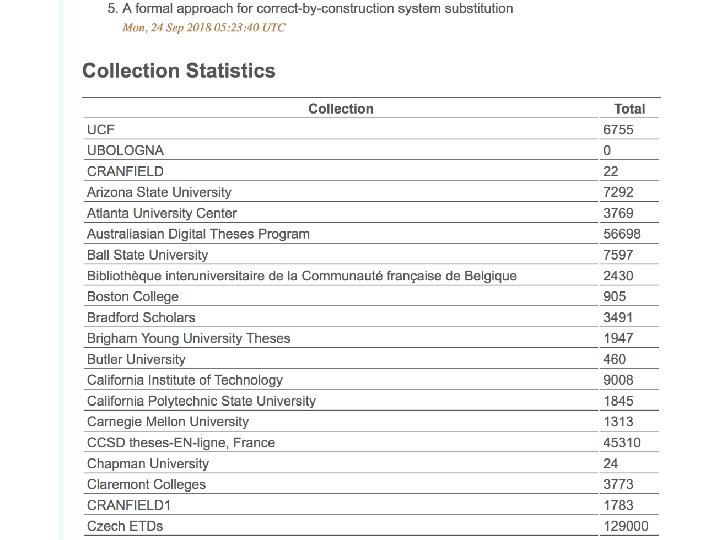Image resolution: width=720 pixels, height=540 pixels.
Task: Click the Collection Statistics heading
Action: click(x=179, y=71)
